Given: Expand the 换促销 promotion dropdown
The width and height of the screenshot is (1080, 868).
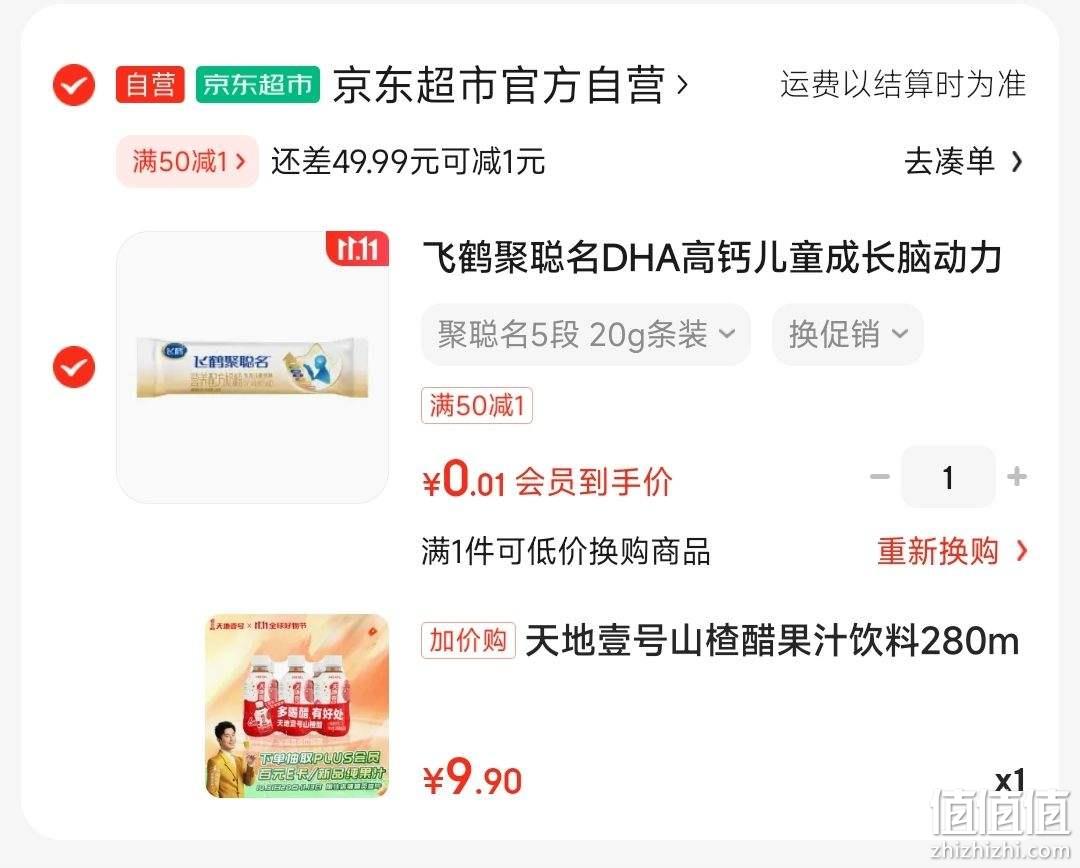Looking at the screenshot, I should tap(848, 335).
